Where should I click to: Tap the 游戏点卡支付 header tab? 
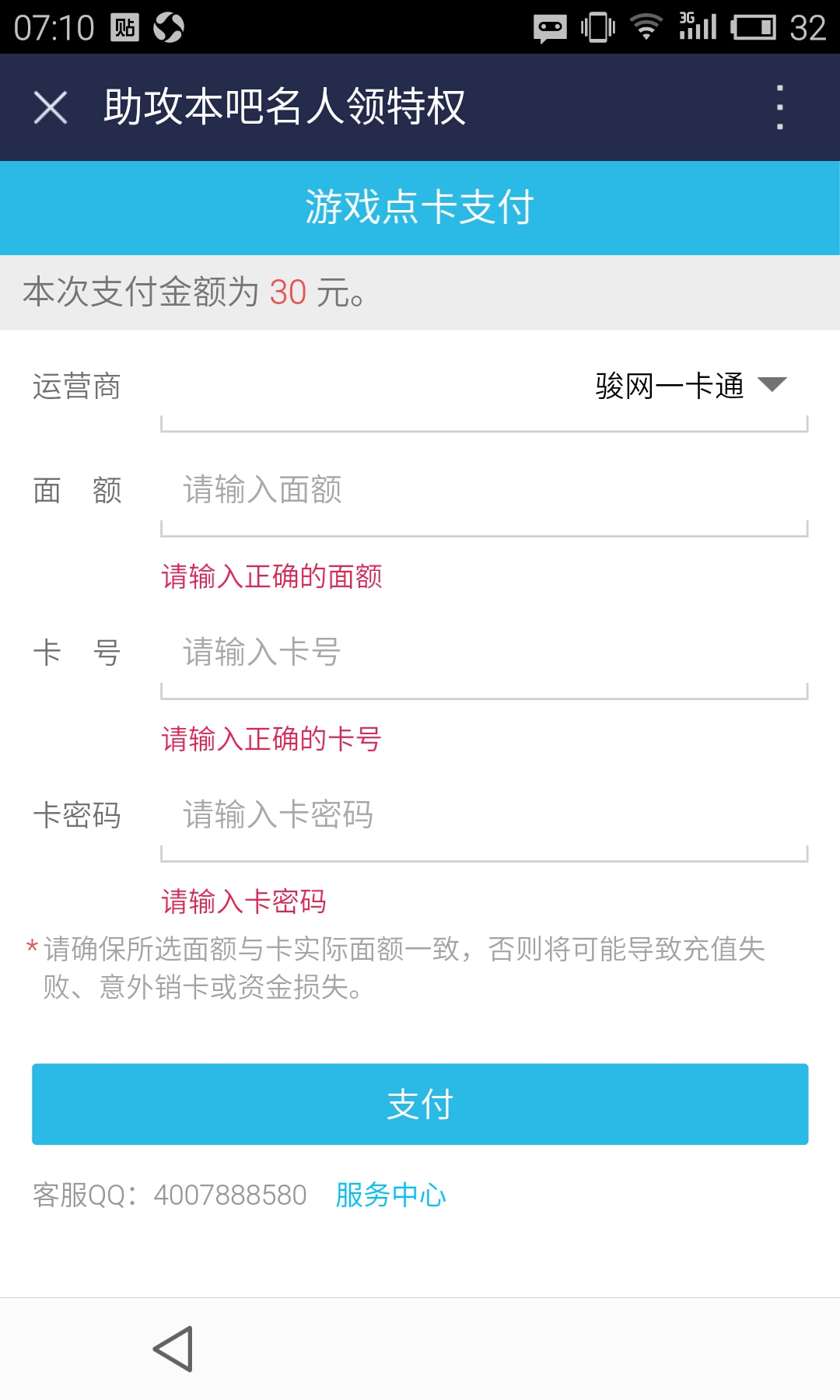click(420, 208)
